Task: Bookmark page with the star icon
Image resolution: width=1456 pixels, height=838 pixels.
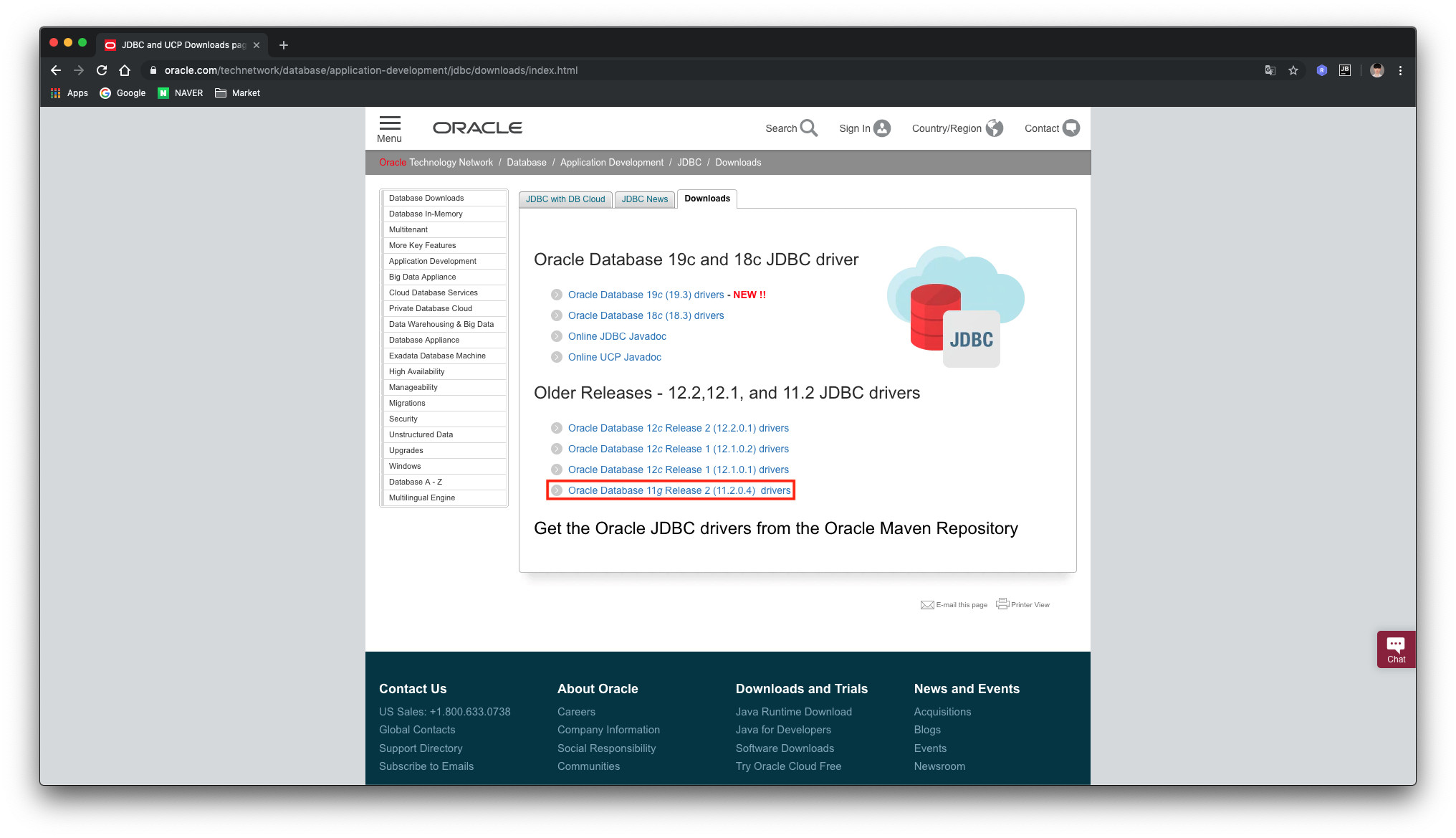Action: coord(1293,70)
